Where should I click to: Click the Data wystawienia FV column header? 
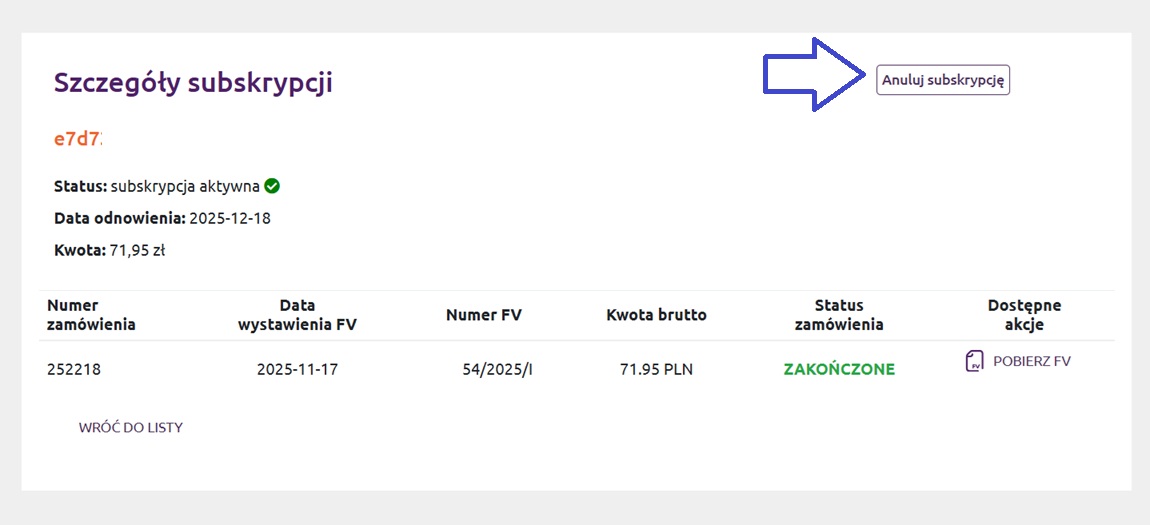(x=297, y=315)
